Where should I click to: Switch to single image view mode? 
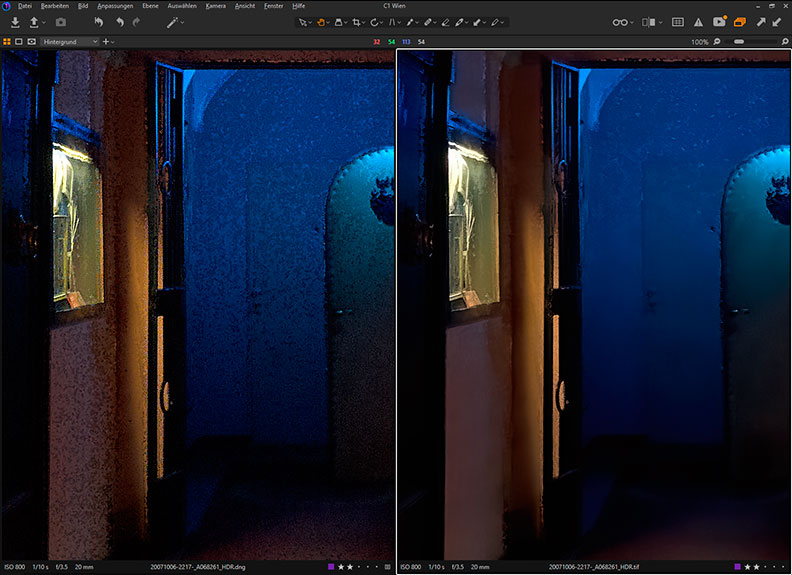(19, 42)
